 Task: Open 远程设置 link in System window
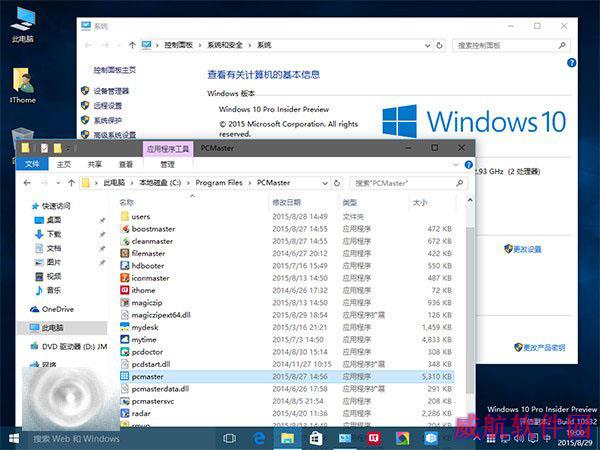click(x=108, y=106)
